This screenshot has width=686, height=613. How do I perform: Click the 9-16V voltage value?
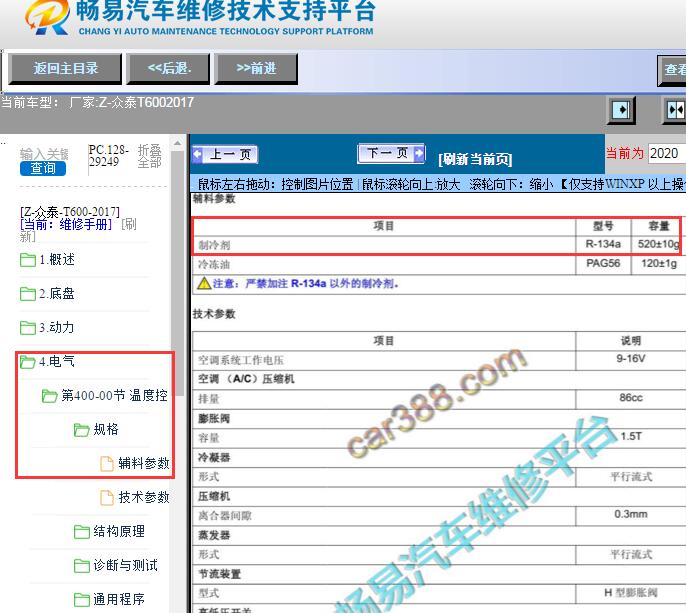[630, 359]
